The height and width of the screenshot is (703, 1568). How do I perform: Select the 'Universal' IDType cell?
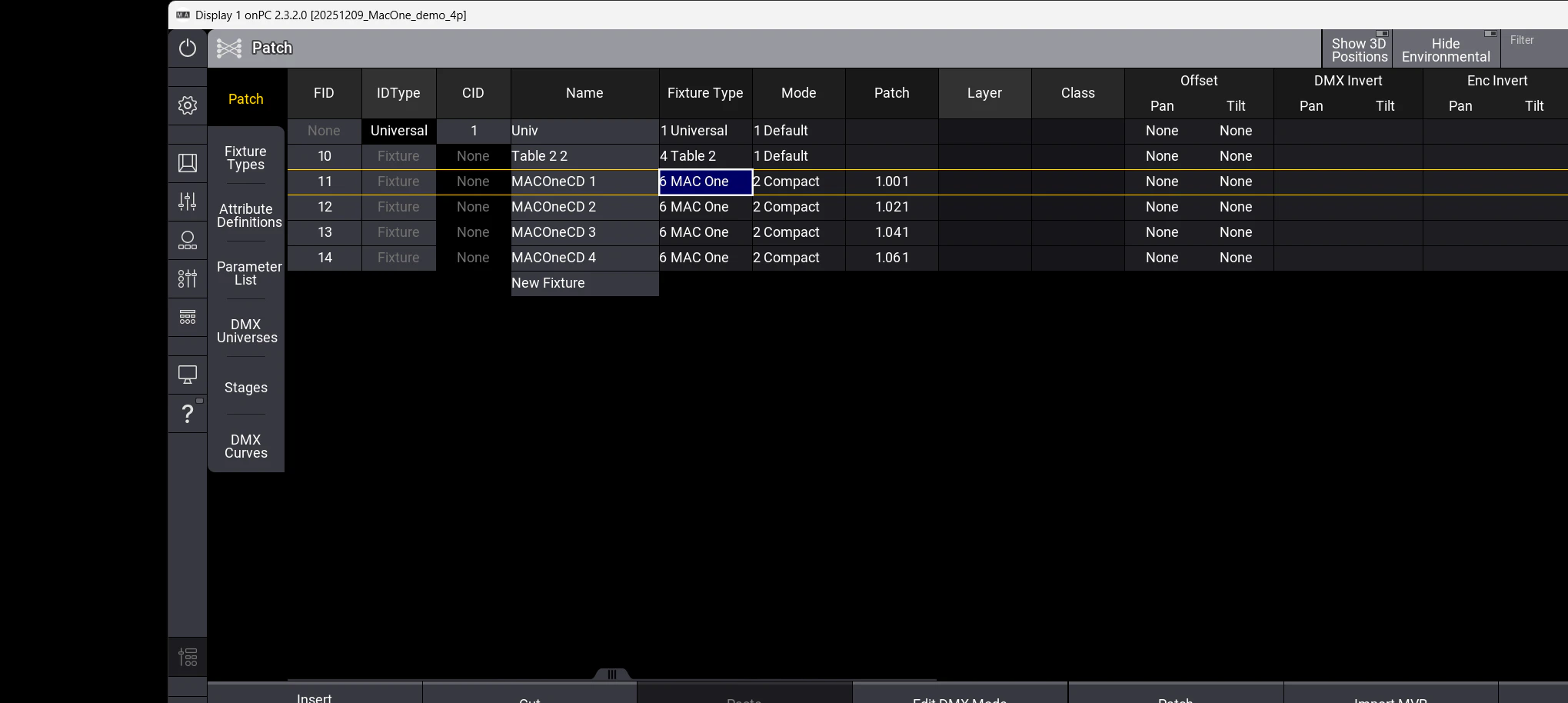pyautogui.click(x=398, y=131)
